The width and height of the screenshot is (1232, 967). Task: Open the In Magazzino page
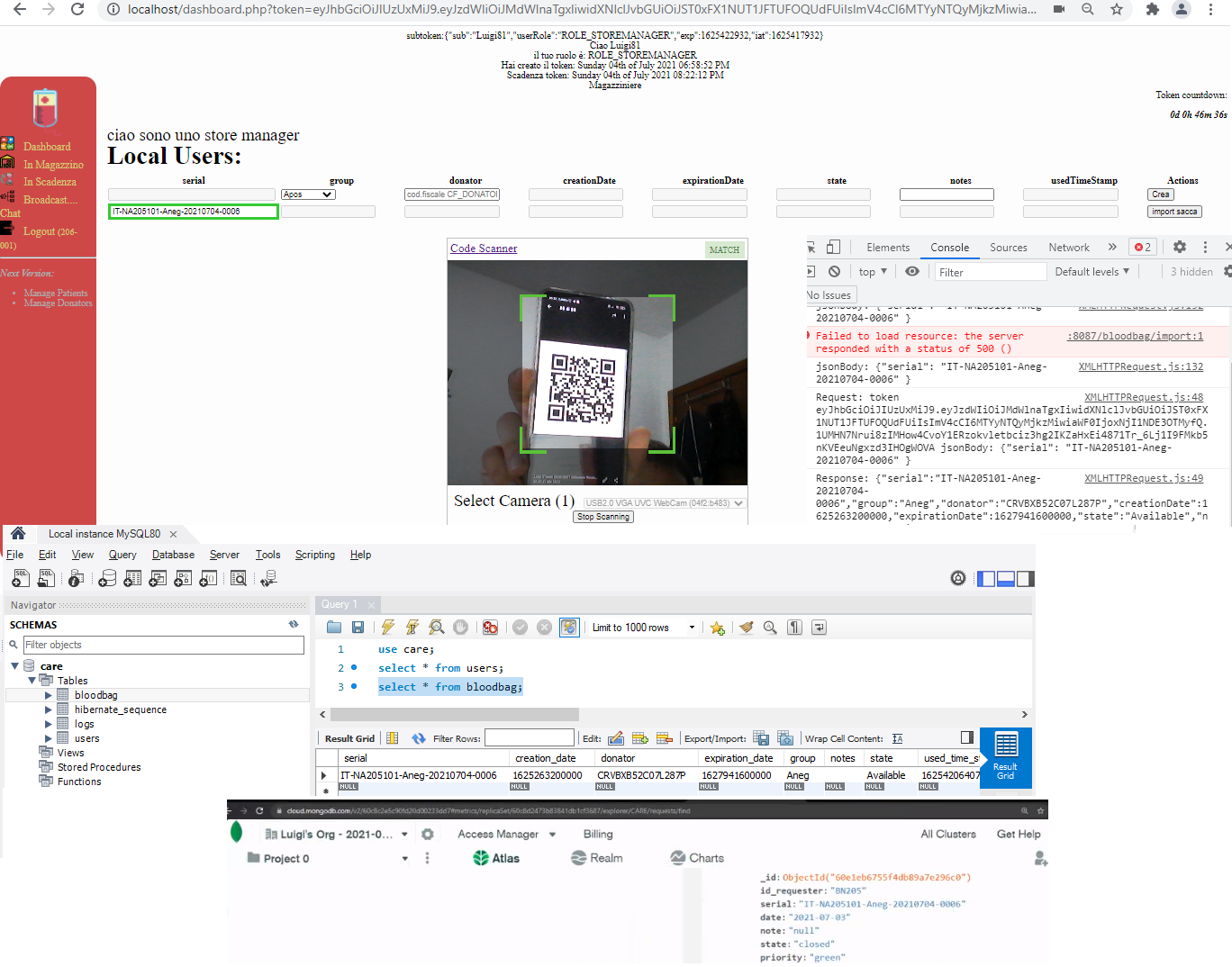point(53,165)
